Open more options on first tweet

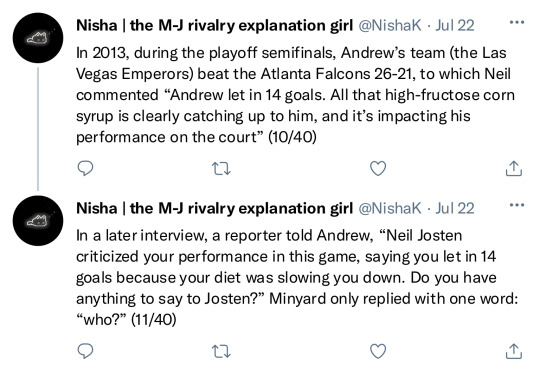click(517, 23)
